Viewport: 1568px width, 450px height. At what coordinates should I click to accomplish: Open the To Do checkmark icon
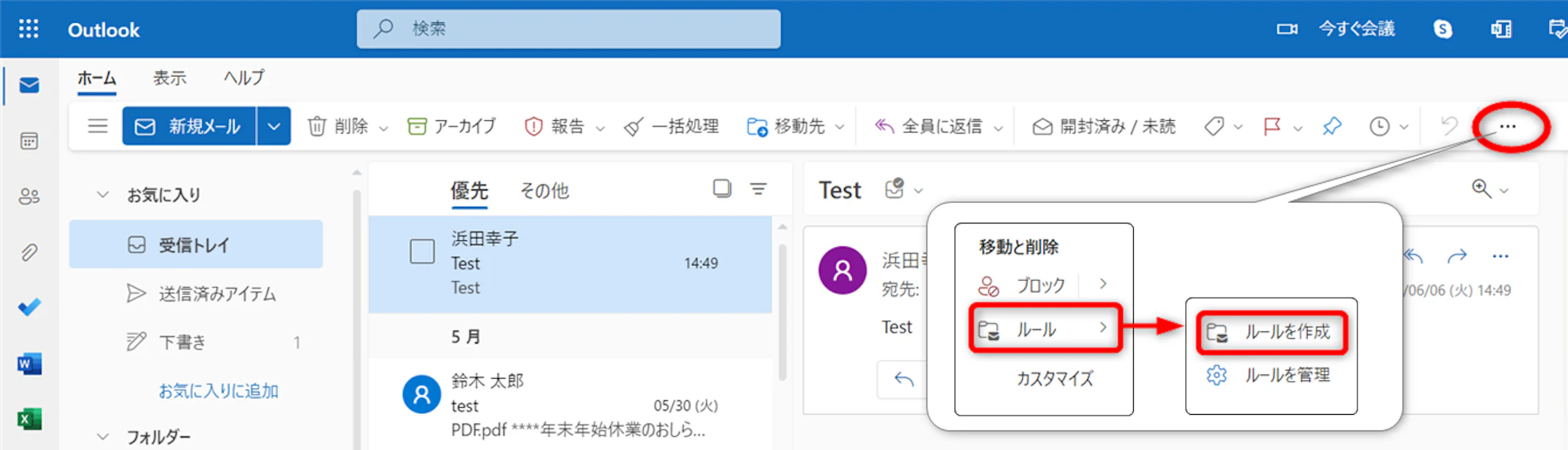(29, 308)
